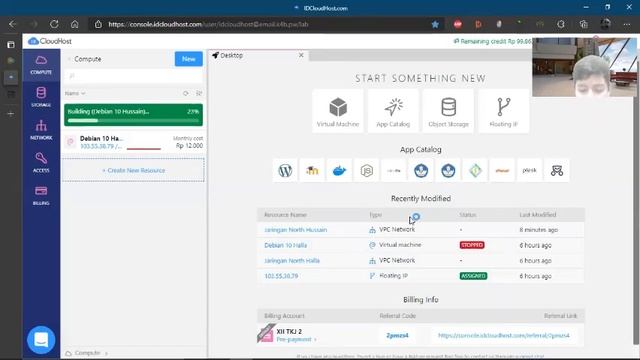This screenshot has width=640, height=360.
Task: Select Moodle app in App Catalog
Action: point(312,170)
